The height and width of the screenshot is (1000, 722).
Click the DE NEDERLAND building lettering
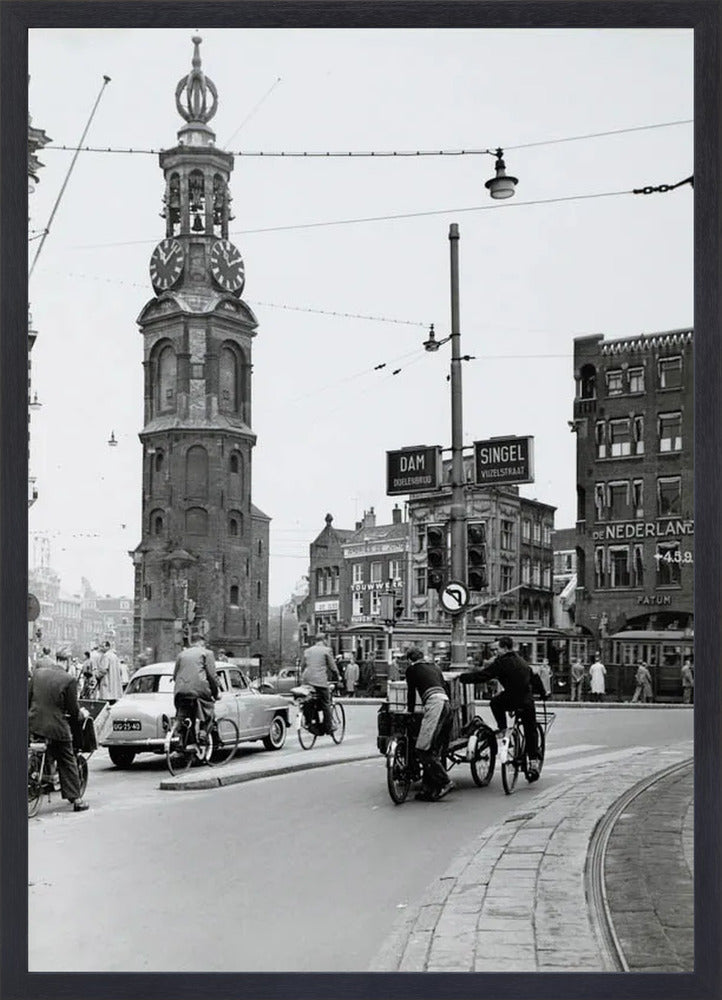[642, 530]
